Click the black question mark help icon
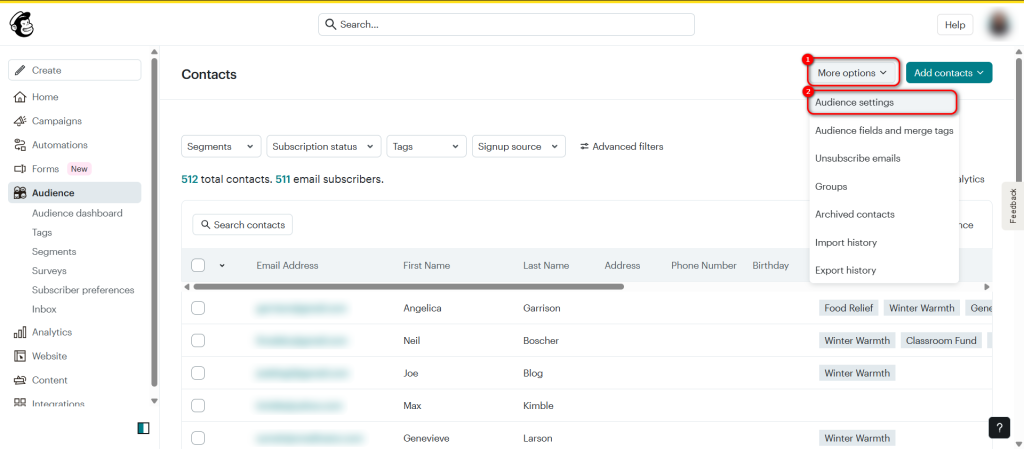The height and width of the screenshot is (449, 1024). click(999, 427)
